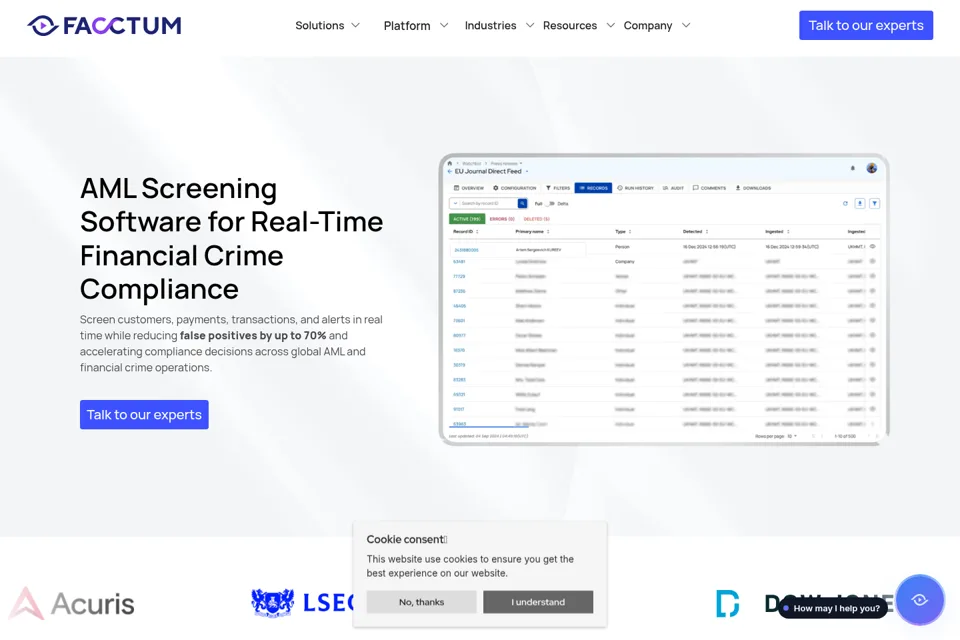960x640 pixels.
Task: Click eye icon on the Company row
Action: click(x=872, y=262)
